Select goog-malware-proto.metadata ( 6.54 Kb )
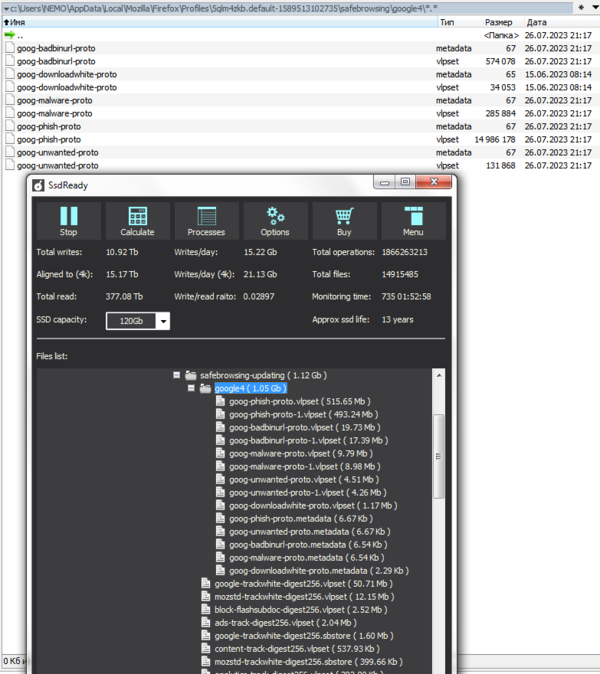 coord(306,558)
